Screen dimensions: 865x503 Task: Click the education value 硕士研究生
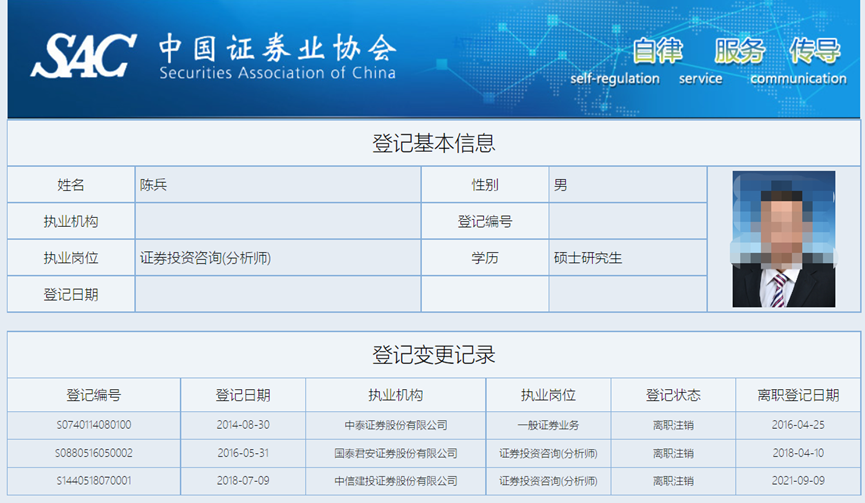tap(588, 258)
